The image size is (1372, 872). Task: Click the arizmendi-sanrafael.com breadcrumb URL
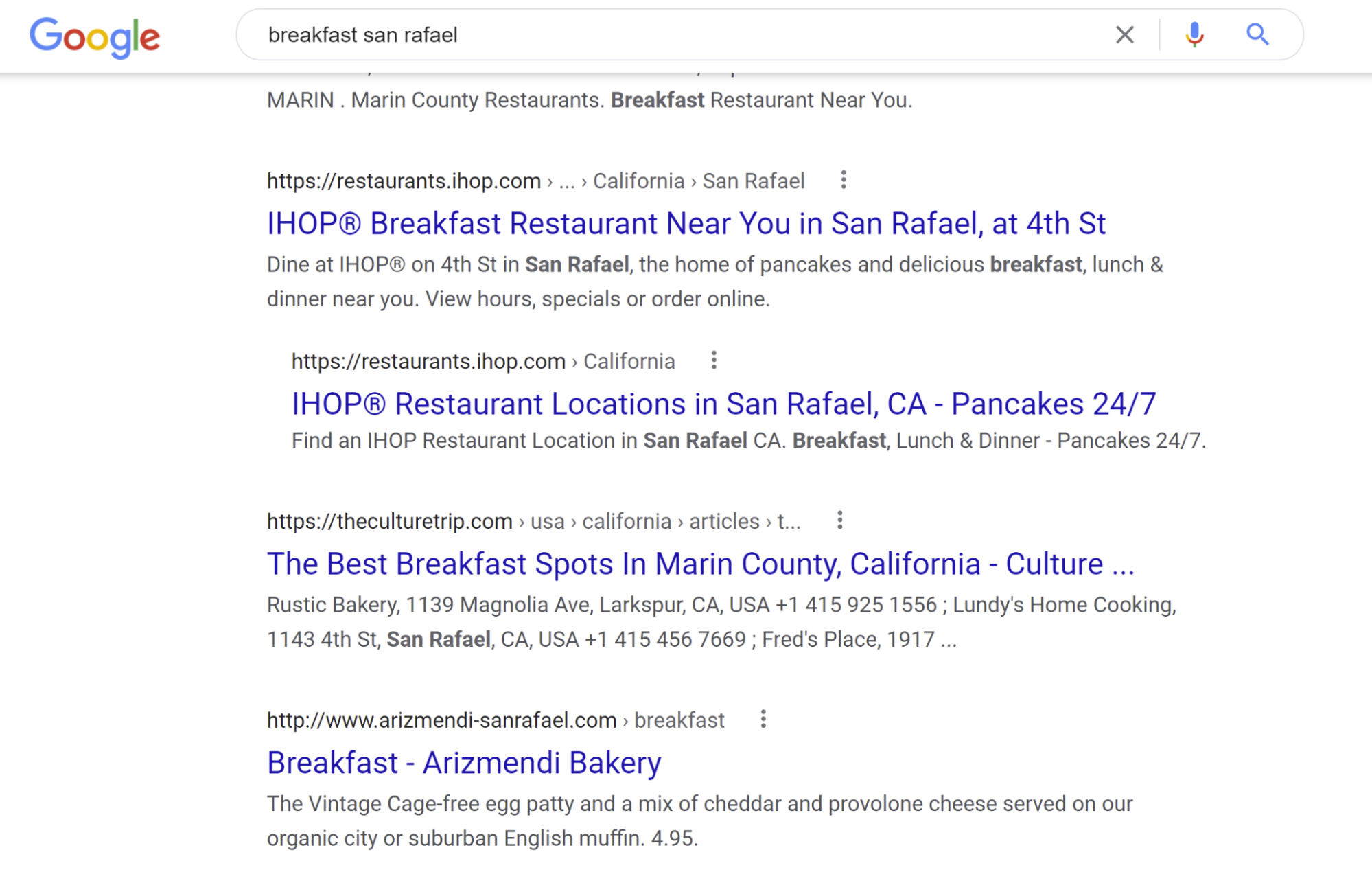(495, 720)
